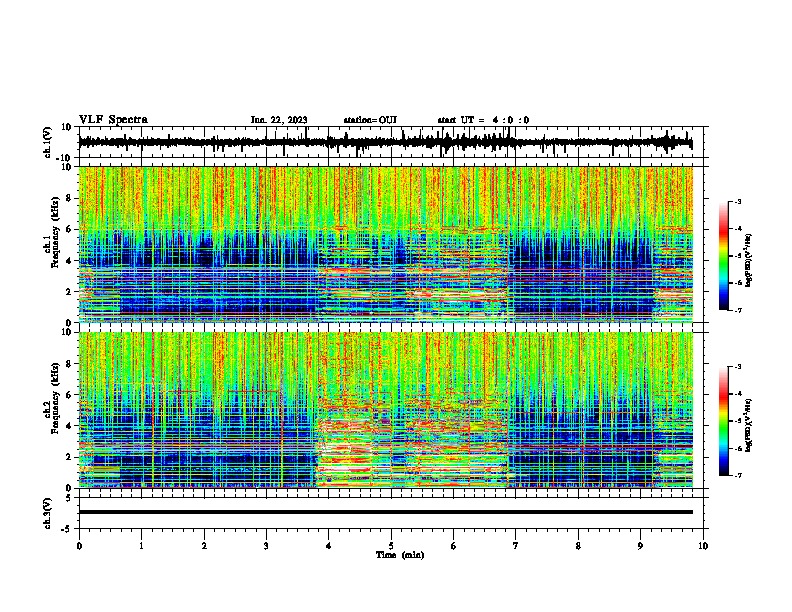The height and width of the screenshot is (612, 792).
Task: Click the "2" tick on the time axis
Action: 204,546
